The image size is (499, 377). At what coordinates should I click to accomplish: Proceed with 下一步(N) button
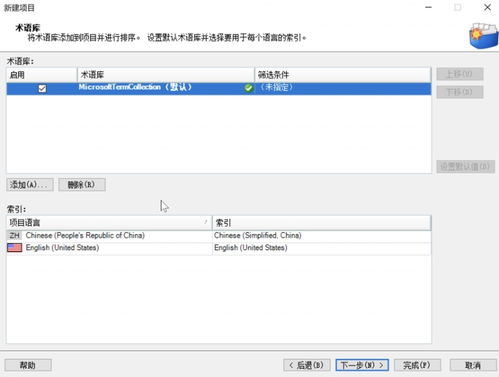pyautogui.click(x=362, y=365)
